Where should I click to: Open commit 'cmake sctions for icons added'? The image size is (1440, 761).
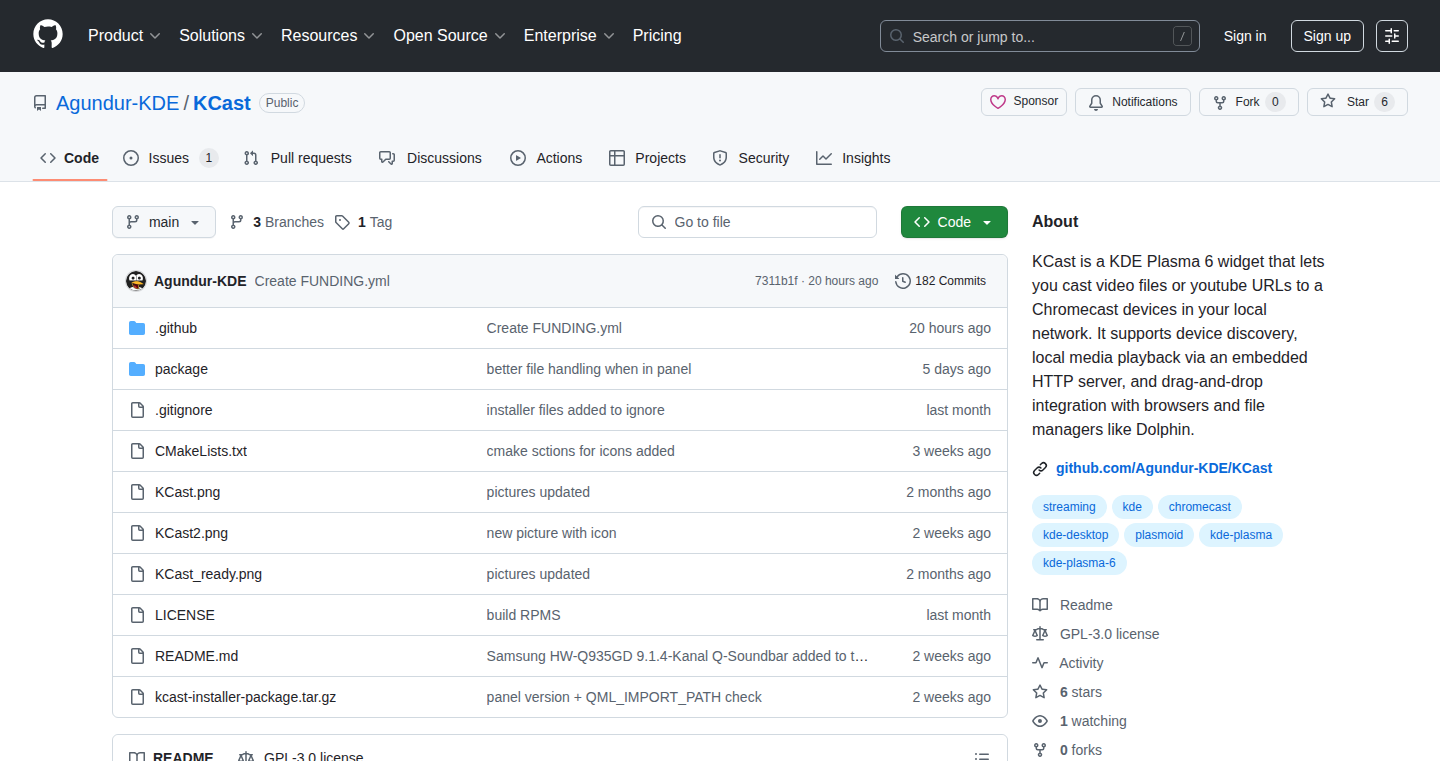point(581,451)
